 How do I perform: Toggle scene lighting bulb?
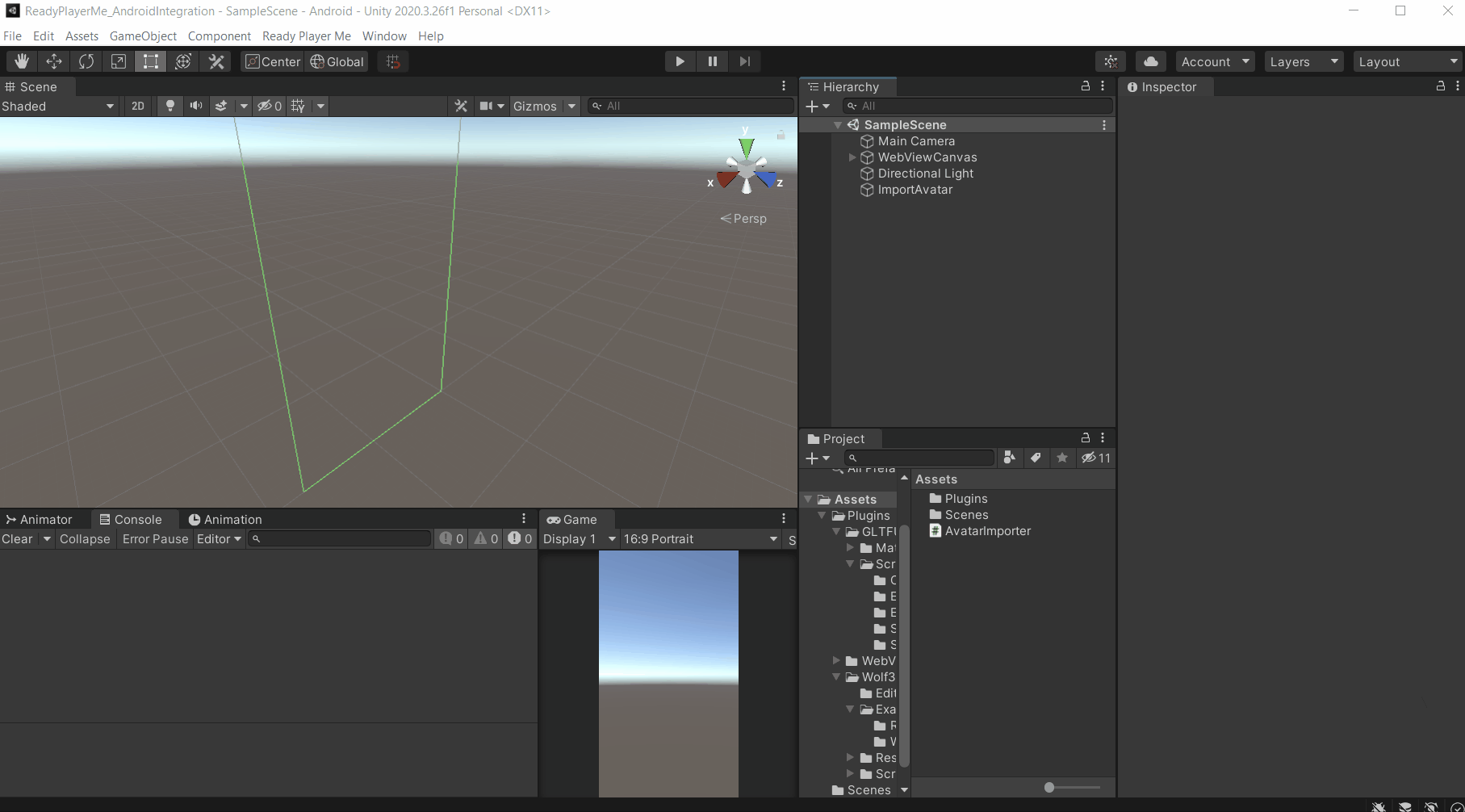coord(170,106)
